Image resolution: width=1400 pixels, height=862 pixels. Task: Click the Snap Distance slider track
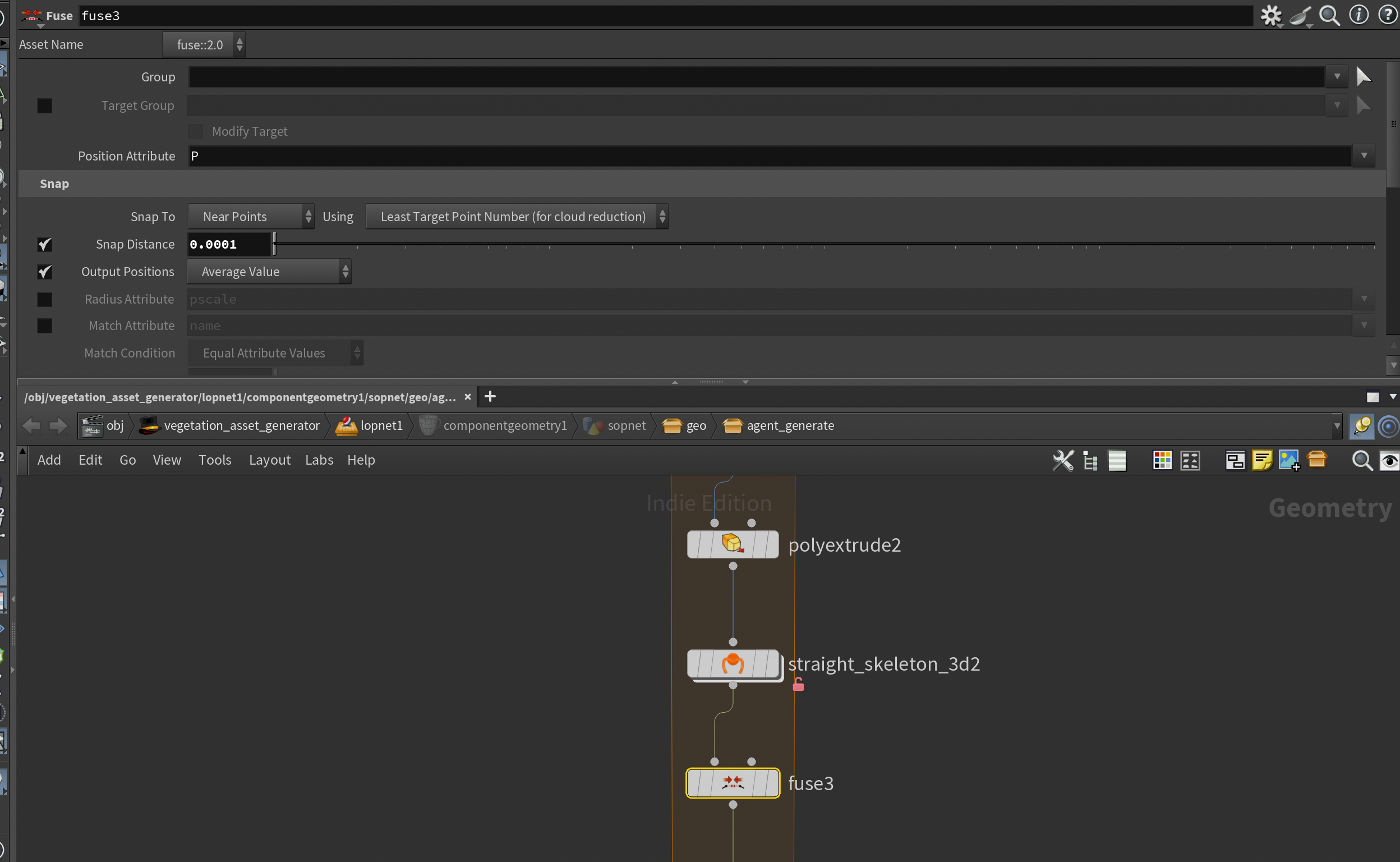(798, 245)
